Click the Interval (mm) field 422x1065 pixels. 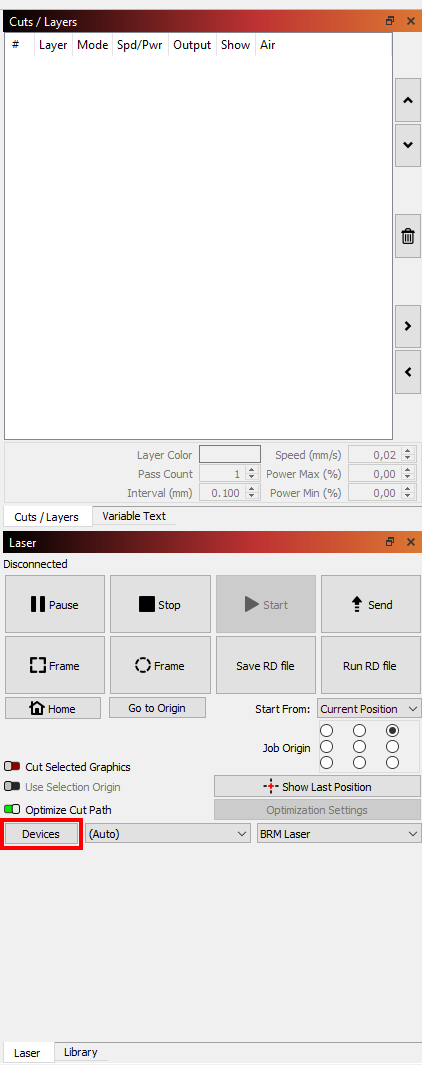230,492
